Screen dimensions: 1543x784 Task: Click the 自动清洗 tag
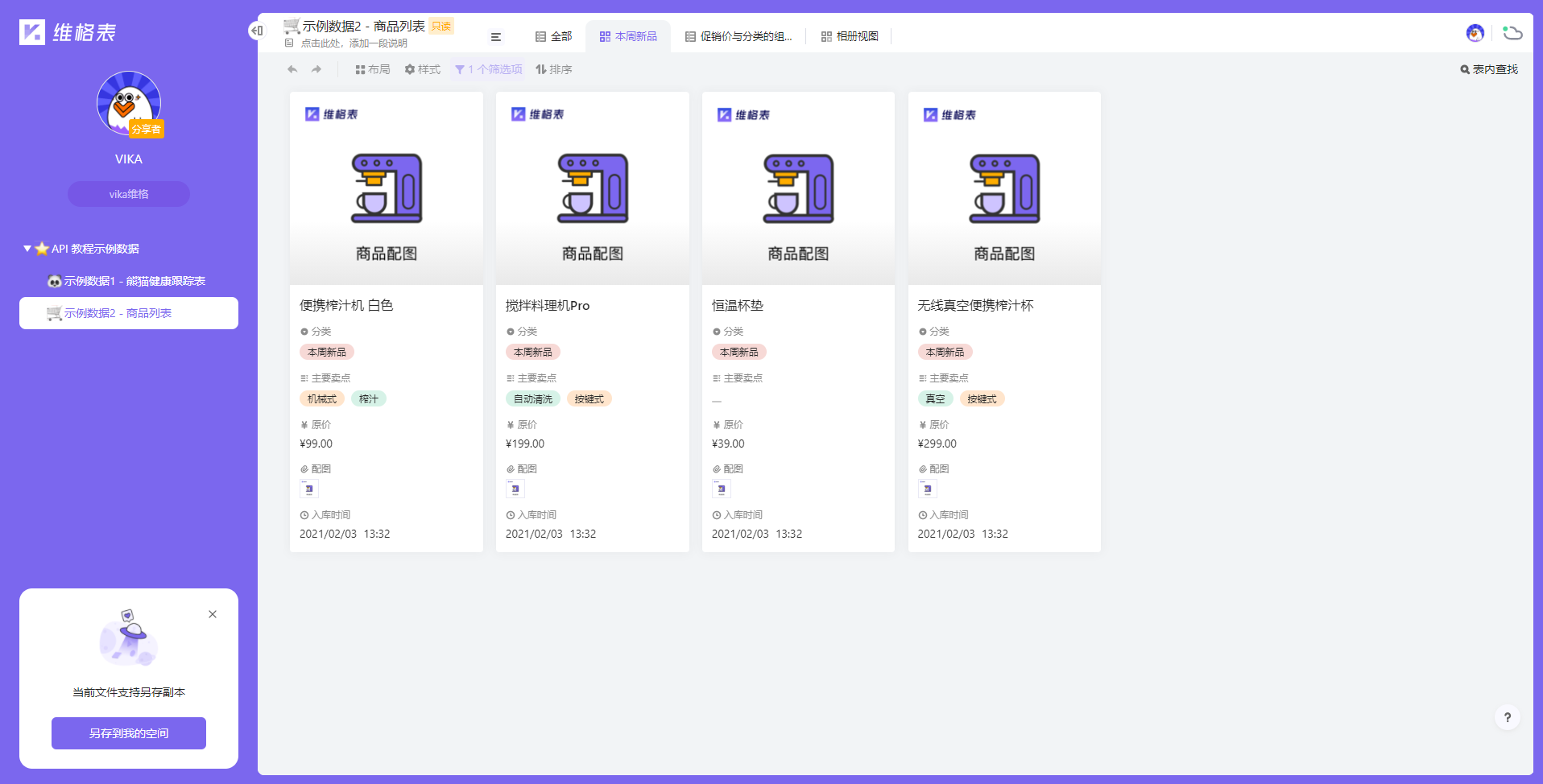coord(533,398)
